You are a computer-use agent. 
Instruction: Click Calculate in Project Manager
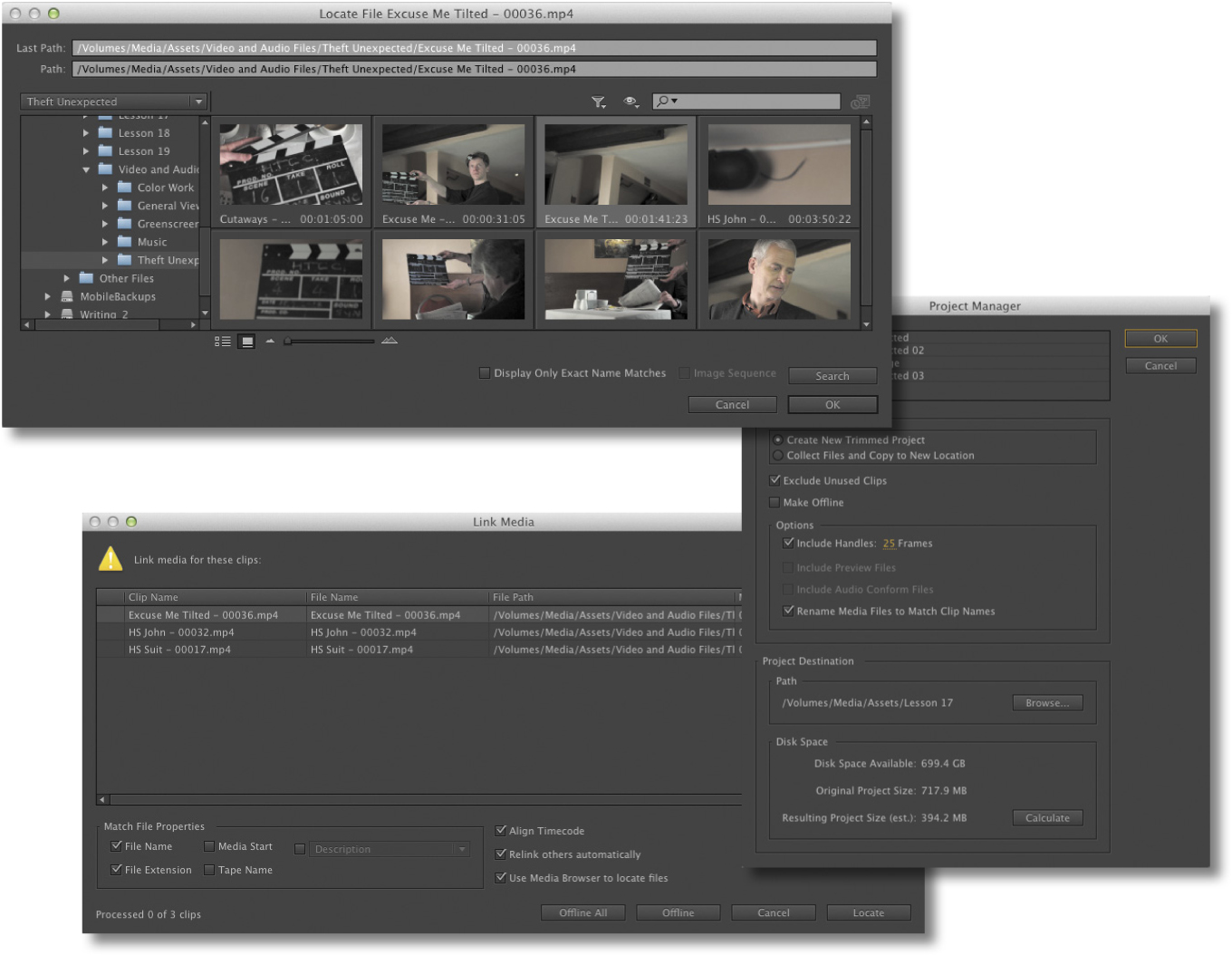tap(1047, 818)
